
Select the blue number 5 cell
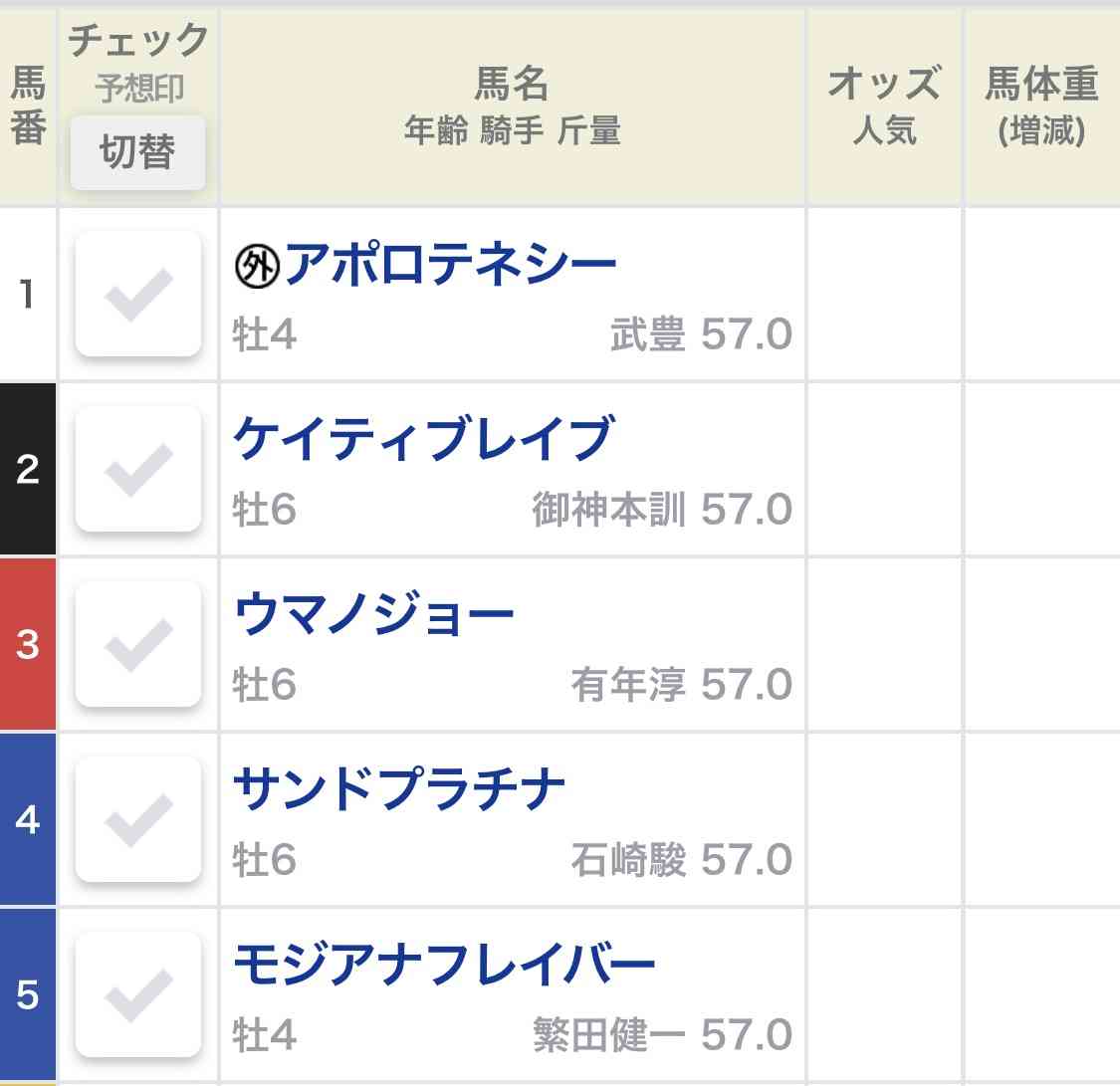pyautogui.click(x=28, y=993)
